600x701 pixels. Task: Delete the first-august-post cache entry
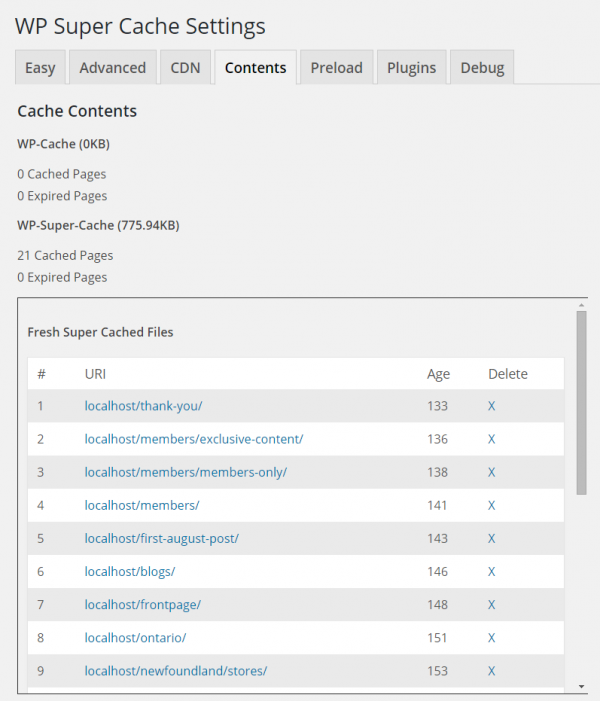pos(491,538)
